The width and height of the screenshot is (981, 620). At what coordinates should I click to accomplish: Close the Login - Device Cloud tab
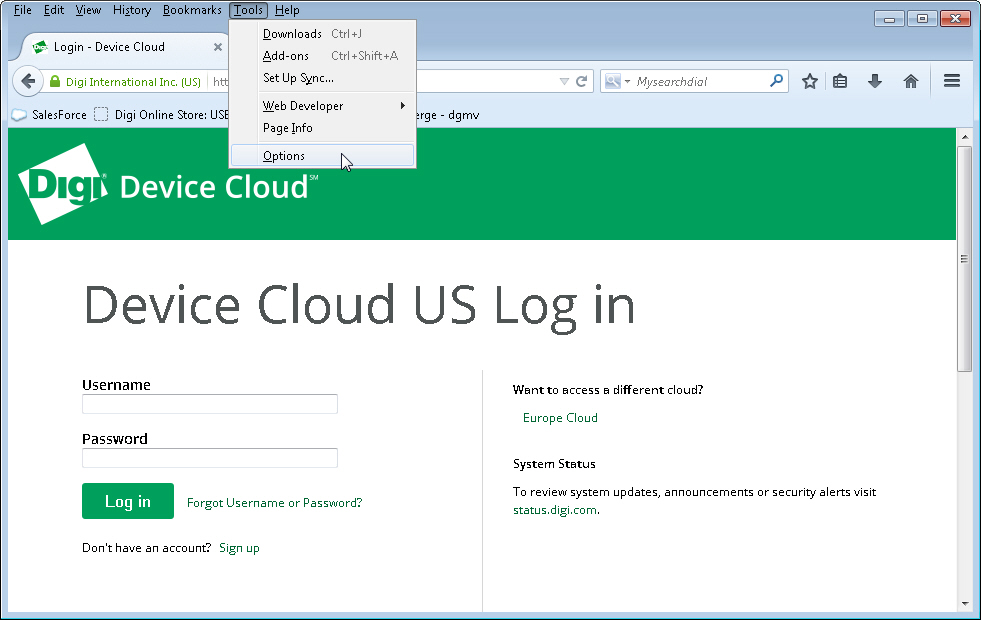(218, 47)
